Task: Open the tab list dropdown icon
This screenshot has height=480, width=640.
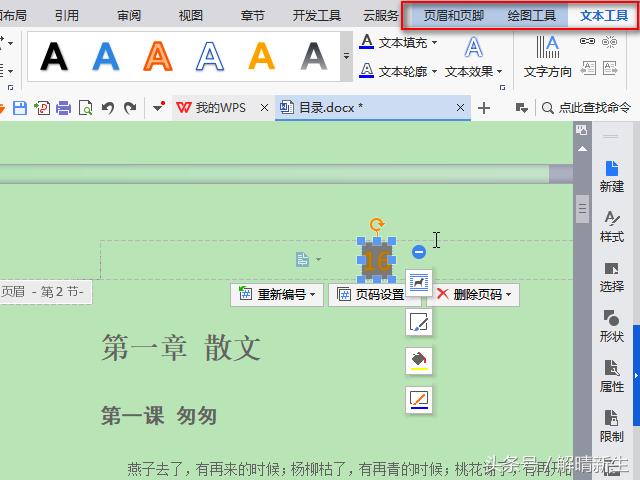Action: click(x=522, y=108)
